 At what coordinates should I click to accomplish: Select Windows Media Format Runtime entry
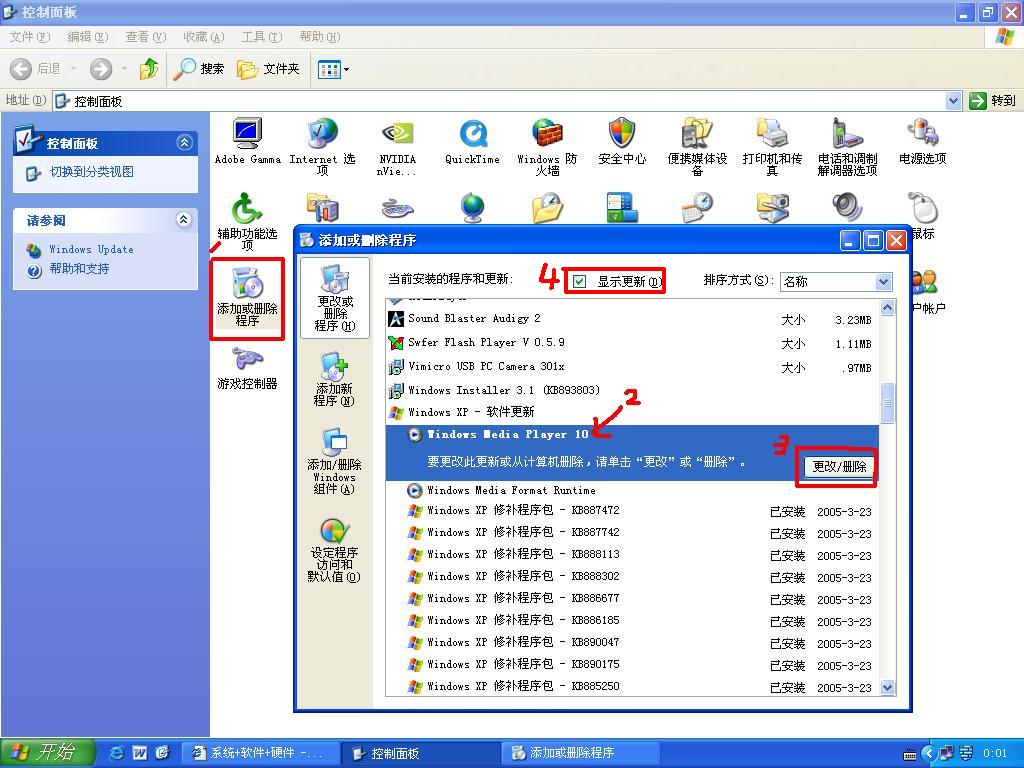(632, 490)
